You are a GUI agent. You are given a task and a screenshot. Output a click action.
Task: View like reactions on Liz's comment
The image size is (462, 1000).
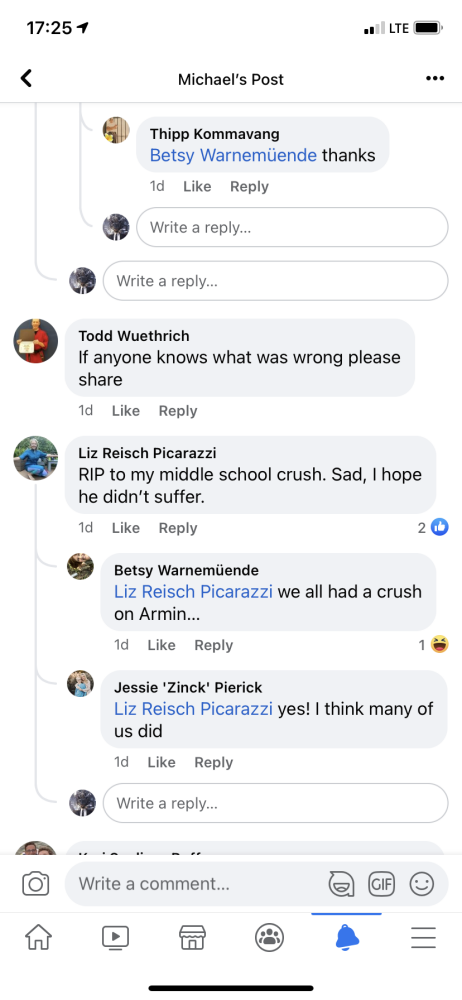point(433,527)
